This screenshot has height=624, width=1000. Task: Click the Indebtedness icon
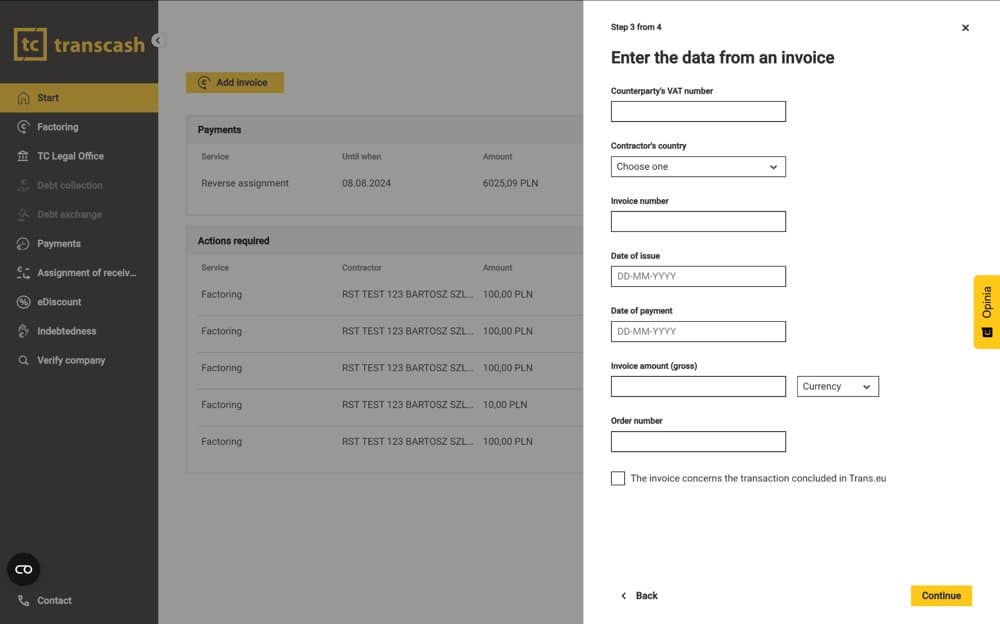pos(24,331)
